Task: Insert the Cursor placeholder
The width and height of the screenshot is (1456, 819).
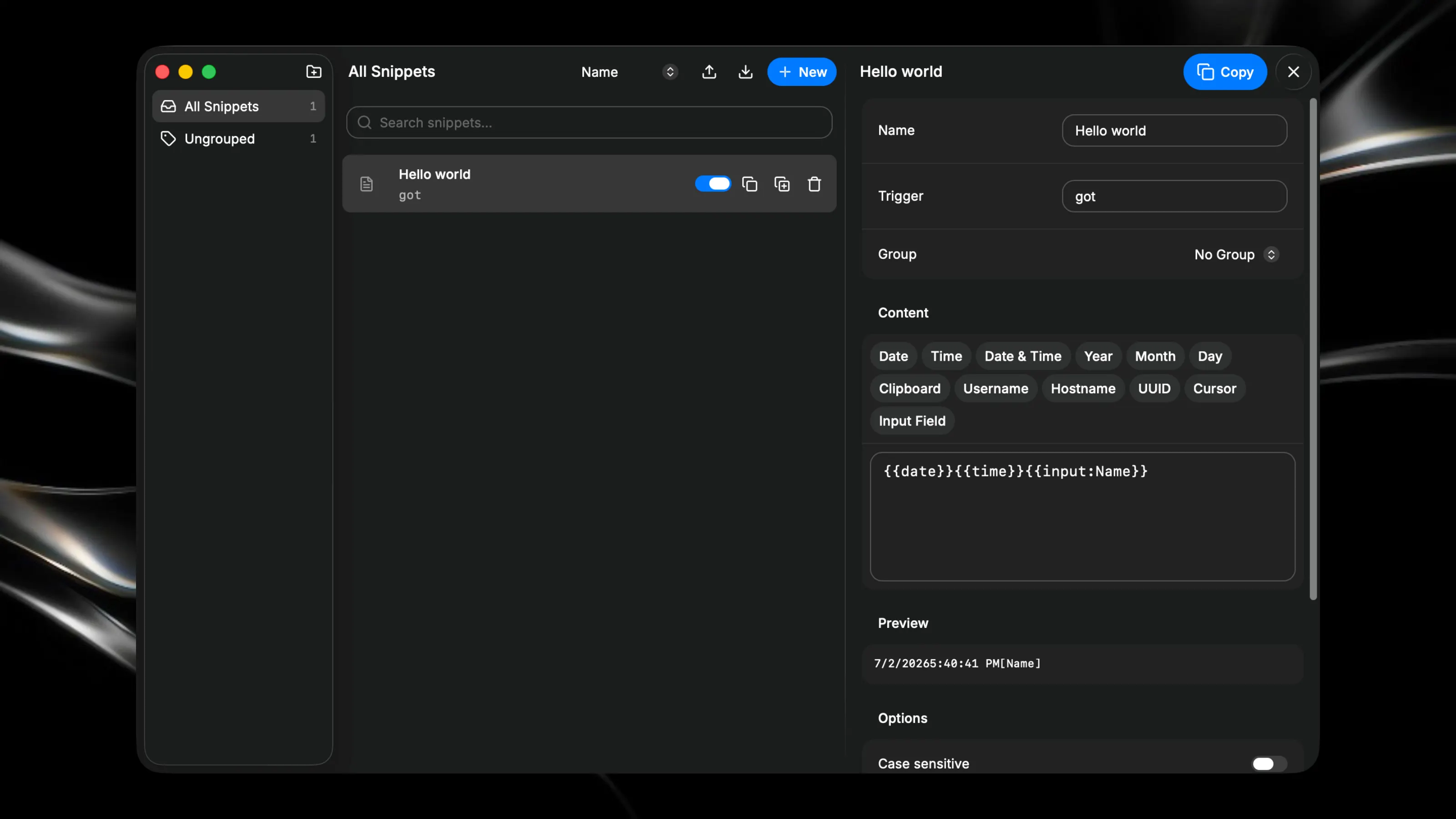Action: (1215, 388)
